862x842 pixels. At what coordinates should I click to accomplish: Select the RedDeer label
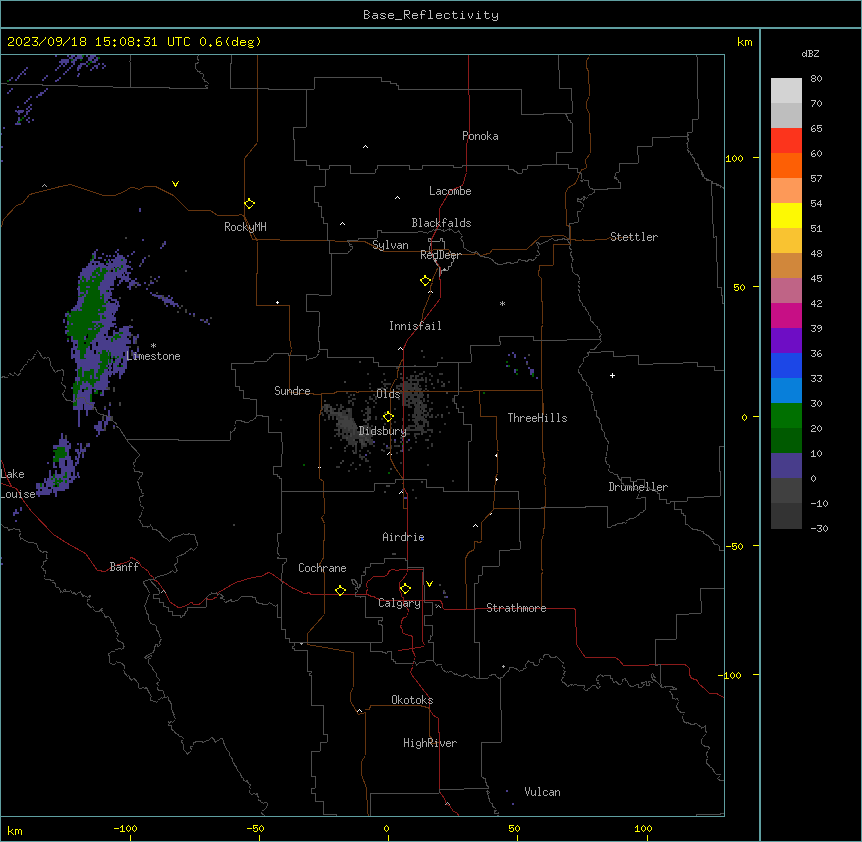click(x=440, y=255)
